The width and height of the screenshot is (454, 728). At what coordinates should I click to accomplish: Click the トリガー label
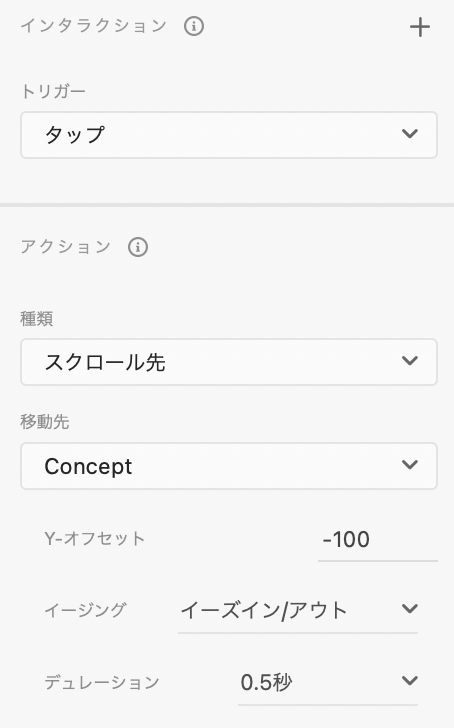(53, 91)
